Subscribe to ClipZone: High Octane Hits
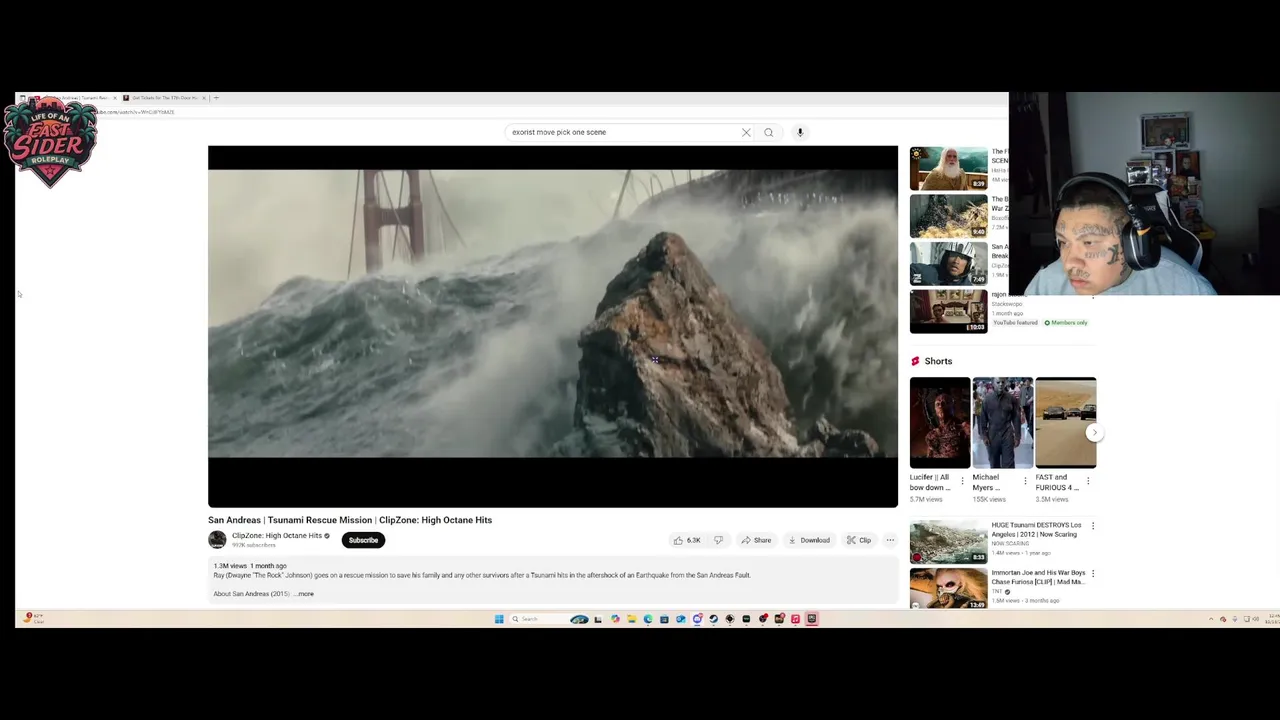Viewport: 1280px width, 720px height. tap(363, 540)
